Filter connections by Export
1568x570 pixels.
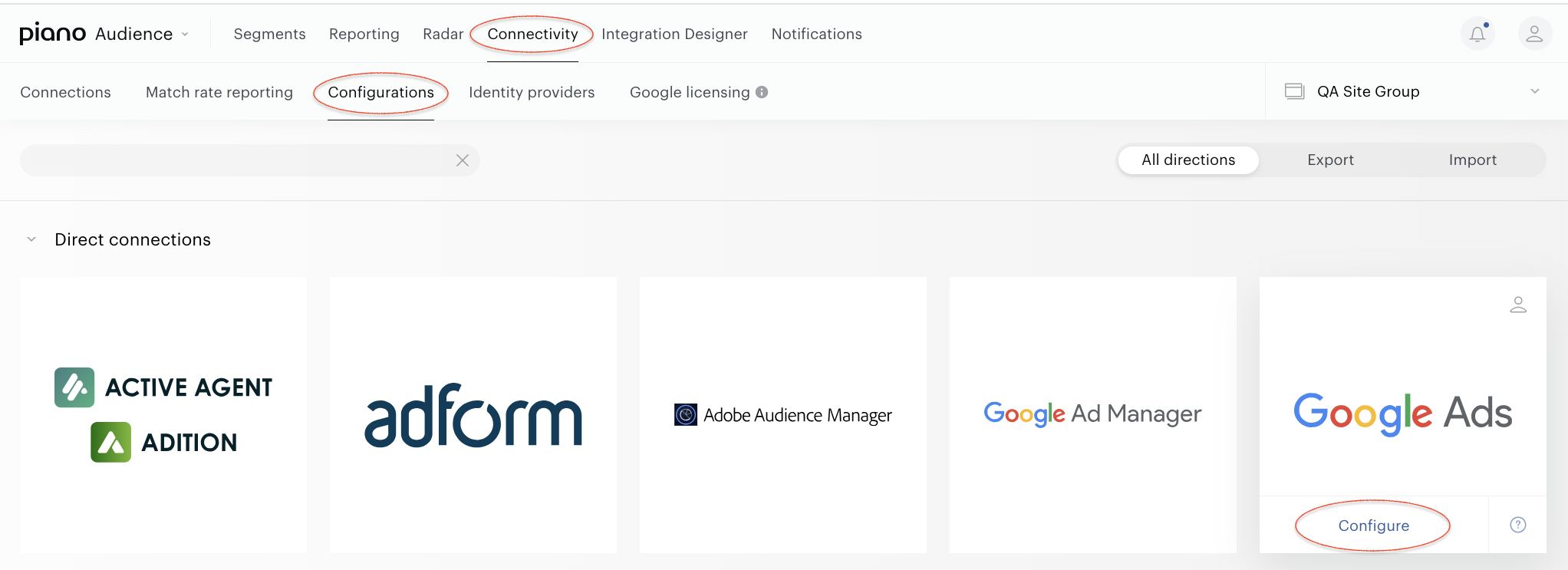(x=1330, y=160)
